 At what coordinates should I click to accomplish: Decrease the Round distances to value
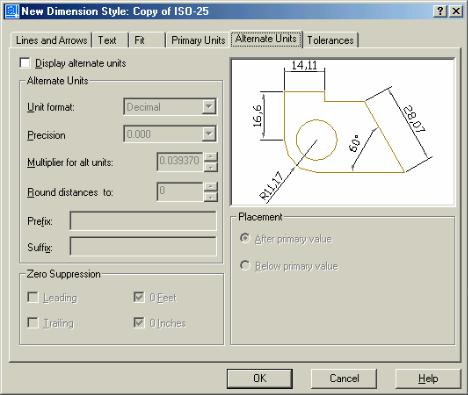211,197
